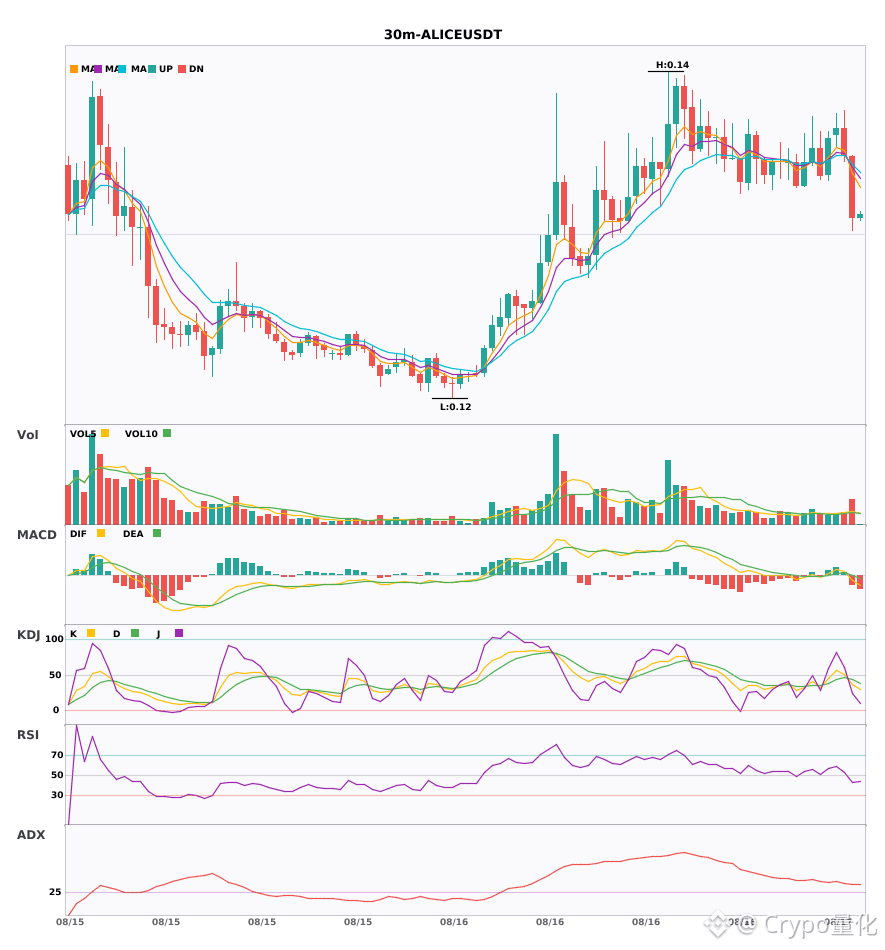885x950 pixels.
Task: Click the KDJ panel label
Action: coord(28,635)
